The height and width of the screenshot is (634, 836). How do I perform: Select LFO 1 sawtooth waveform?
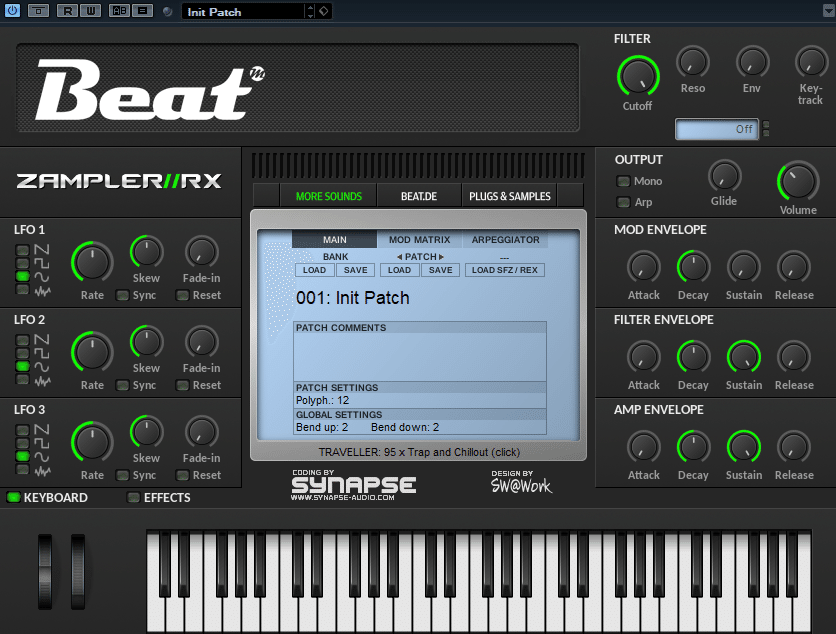tap(22, 250)
